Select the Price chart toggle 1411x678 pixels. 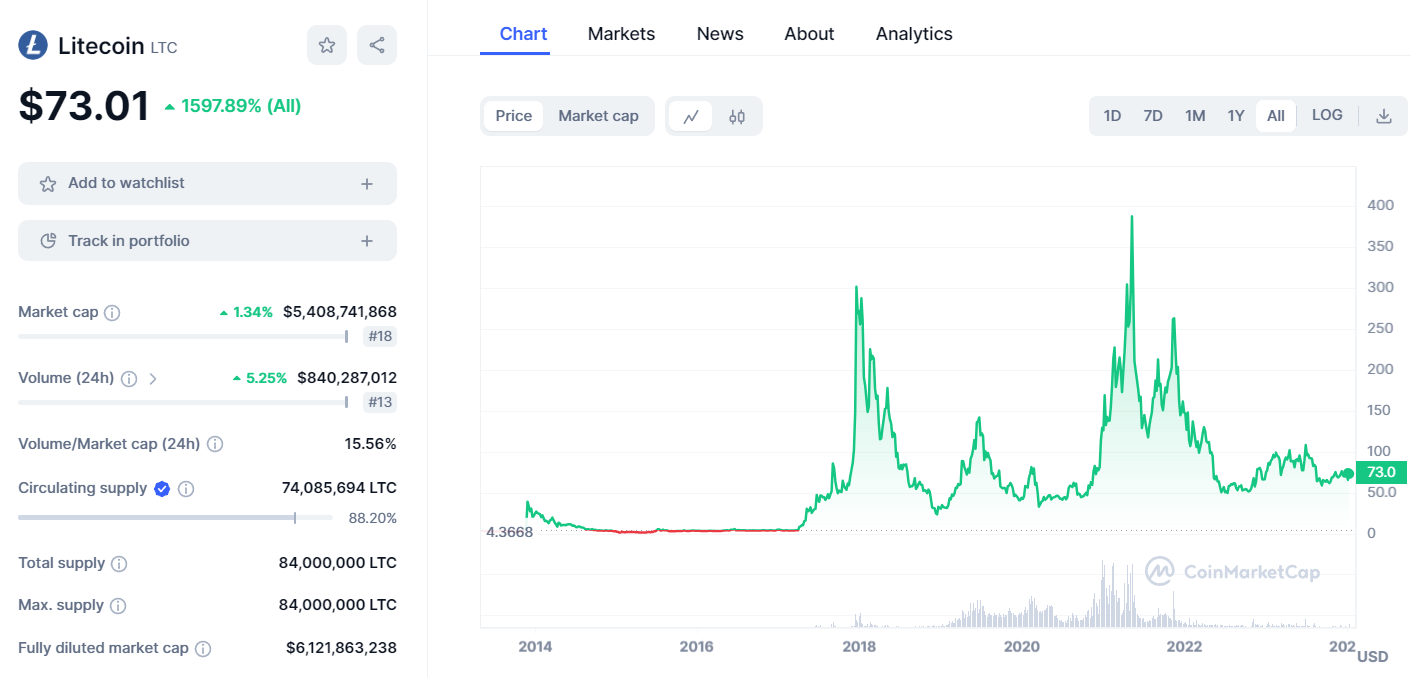tap(514, 116)
